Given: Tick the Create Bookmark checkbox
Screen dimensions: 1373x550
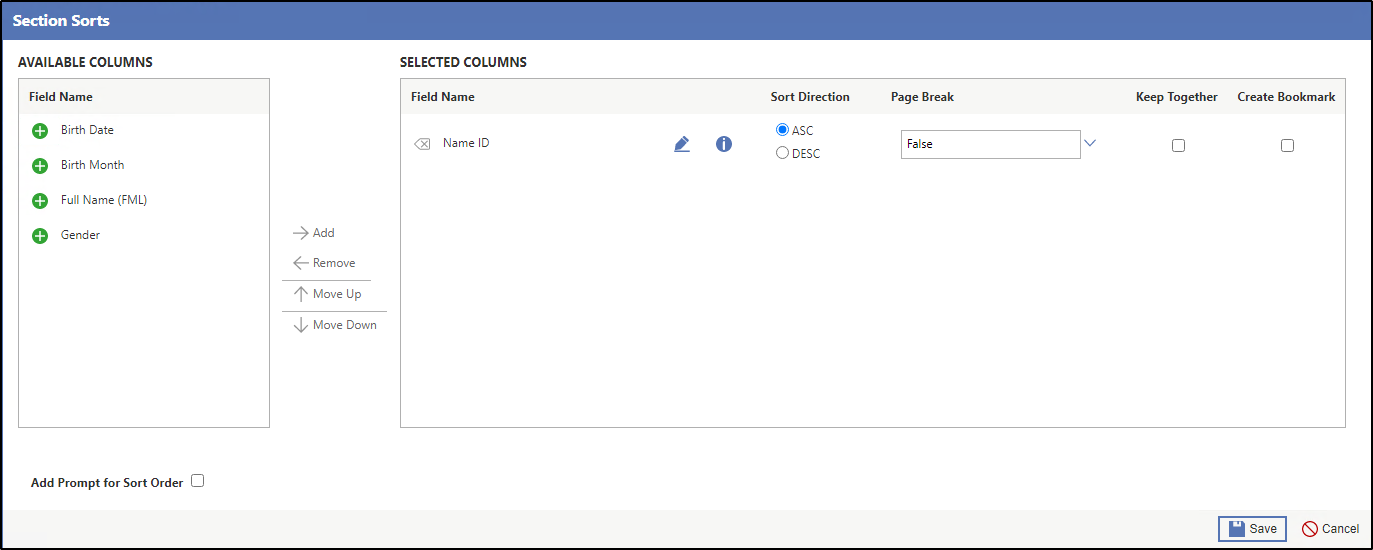Looking at the screenshot, I should tap(1287, 145).
